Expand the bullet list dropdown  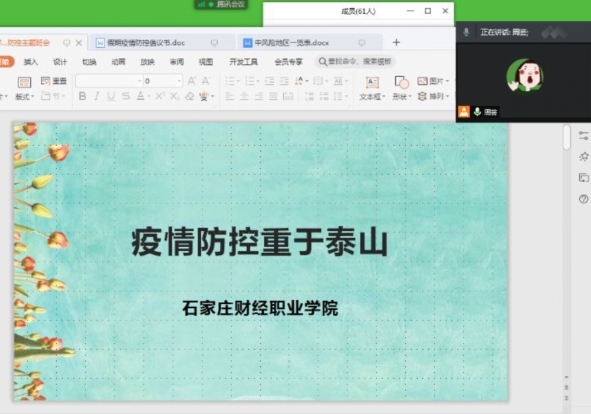tap(238, 81)
